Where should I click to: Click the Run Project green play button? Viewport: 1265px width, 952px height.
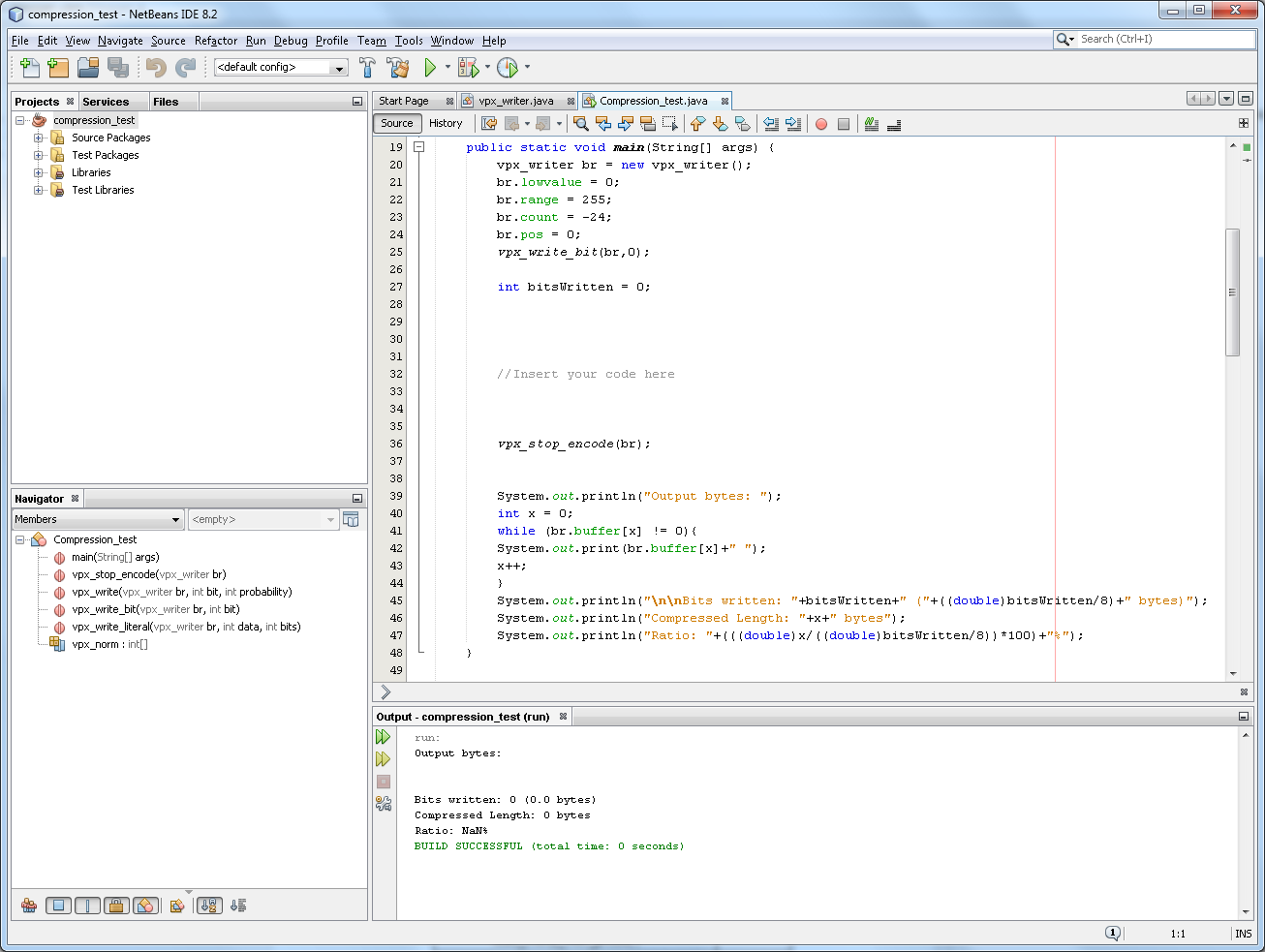pyautogui.click(x=431, y=68)
